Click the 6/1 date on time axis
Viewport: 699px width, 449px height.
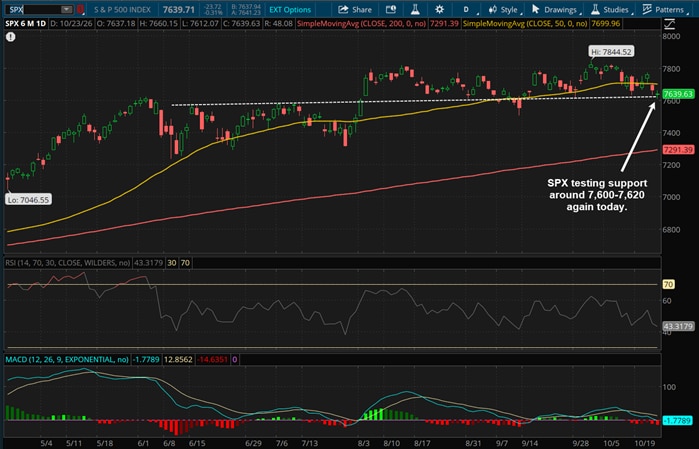point(143,443)
